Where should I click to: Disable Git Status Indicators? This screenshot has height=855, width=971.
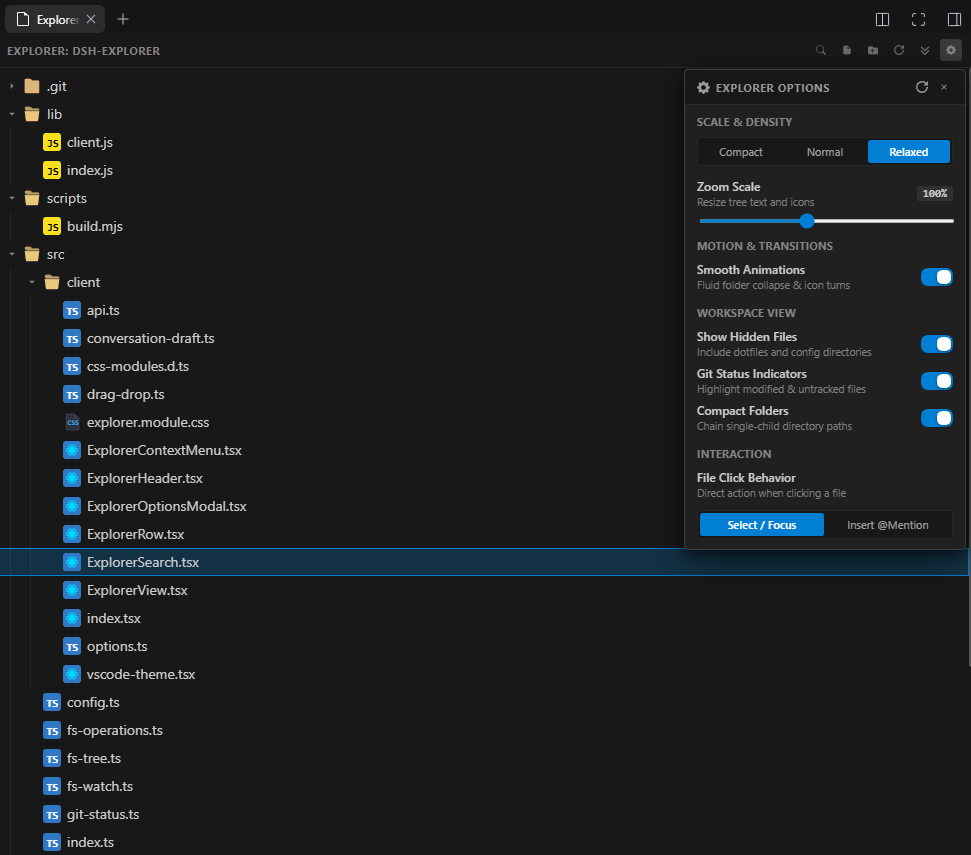click(936, 381)
